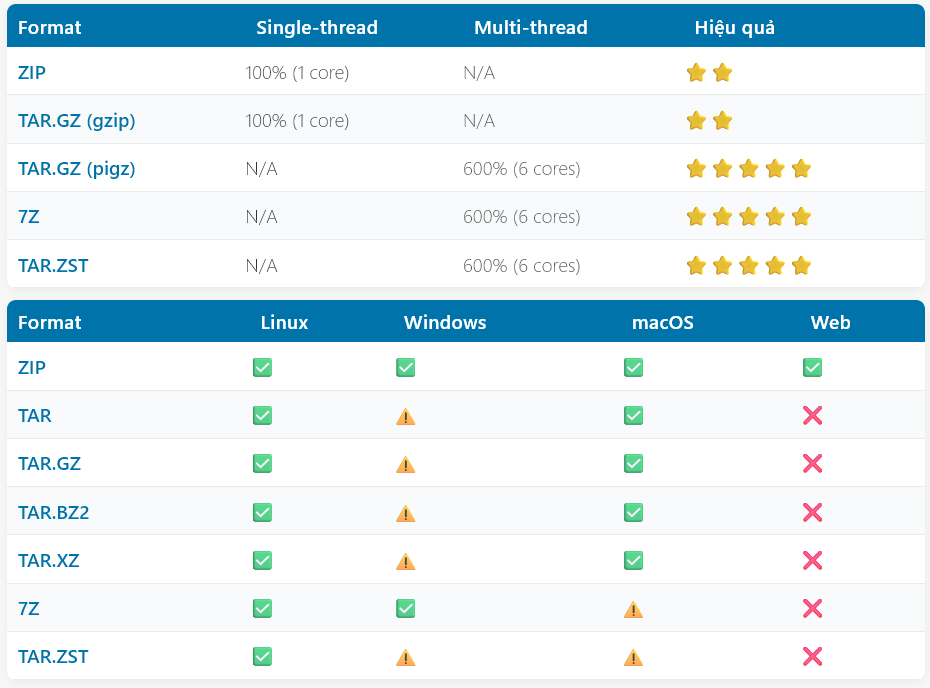Click the TAR.BZ2 format label
The height and width of the screenshot is (688, 930).
(x=54, y=512)
